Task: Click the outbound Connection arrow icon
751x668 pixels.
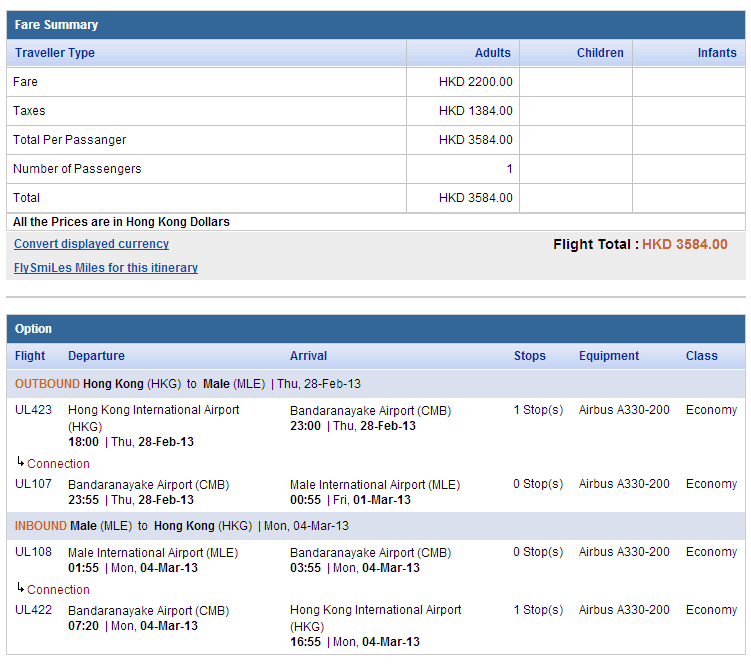Action: [x=20, y=462]
